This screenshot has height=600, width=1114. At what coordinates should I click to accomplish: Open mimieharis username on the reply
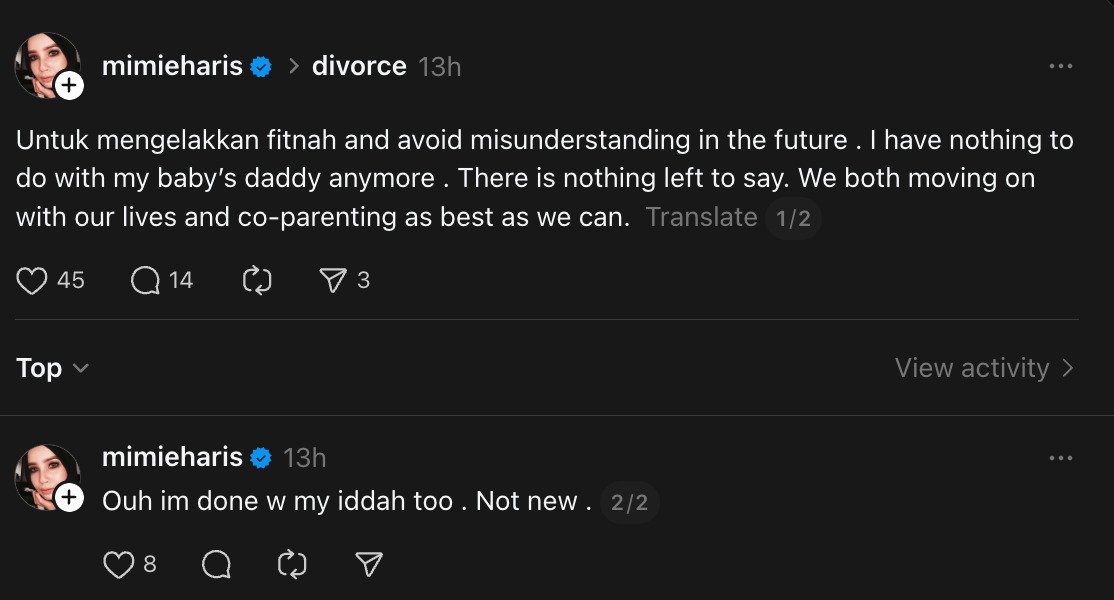coord(172,457)
